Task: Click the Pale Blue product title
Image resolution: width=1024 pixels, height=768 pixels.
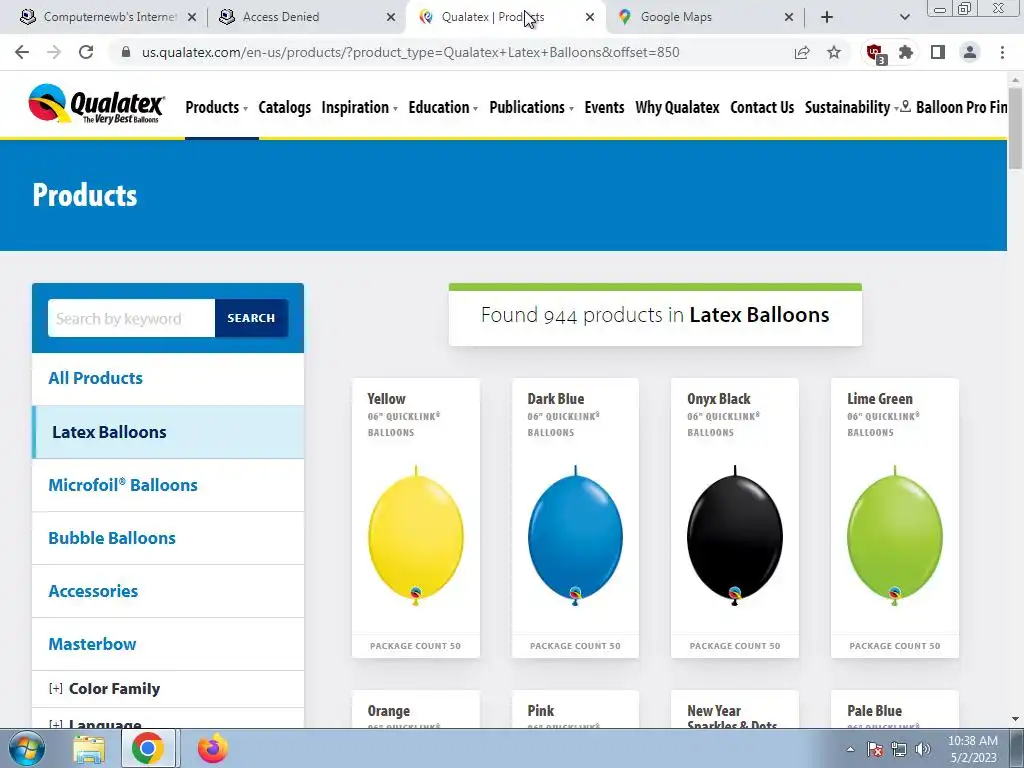Action: pyautogui.click(x=874, y=711)
